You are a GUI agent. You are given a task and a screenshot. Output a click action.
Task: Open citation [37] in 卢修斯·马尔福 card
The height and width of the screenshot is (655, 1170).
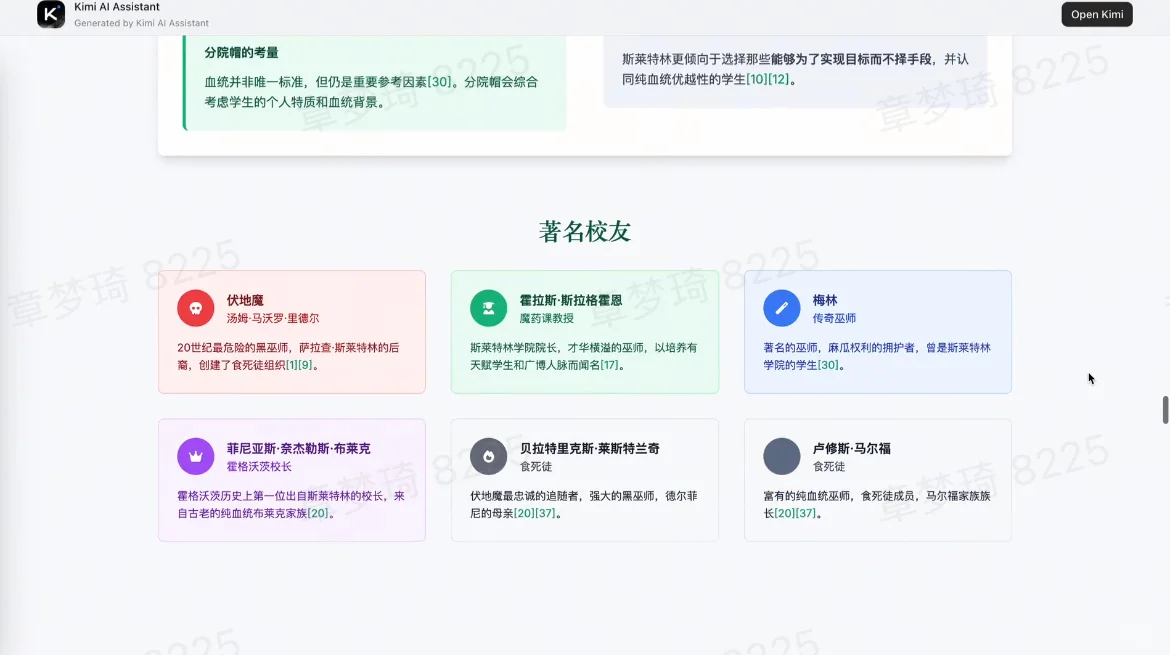pyautogui.click(x=805, y=513)
